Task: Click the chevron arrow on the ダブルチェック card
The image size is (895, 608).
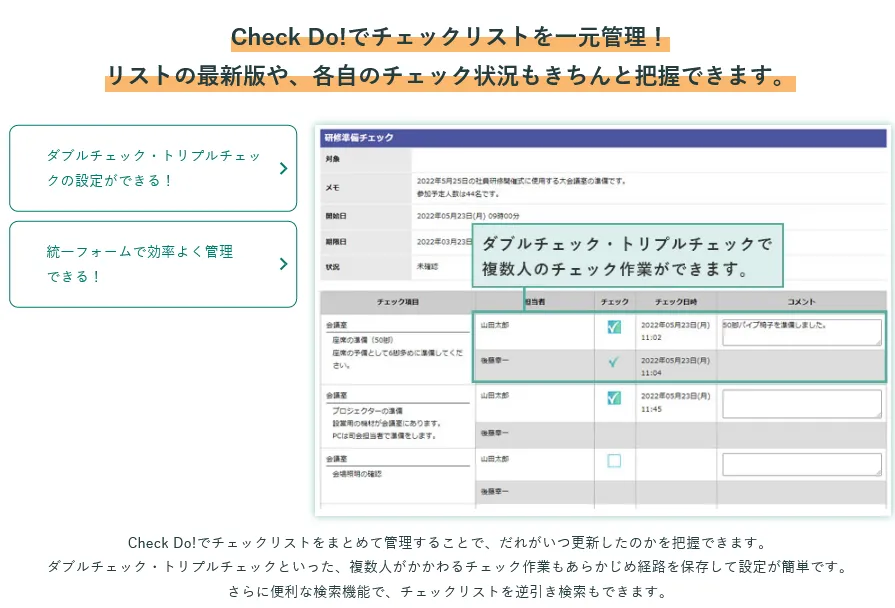Action: coord(283,168)
